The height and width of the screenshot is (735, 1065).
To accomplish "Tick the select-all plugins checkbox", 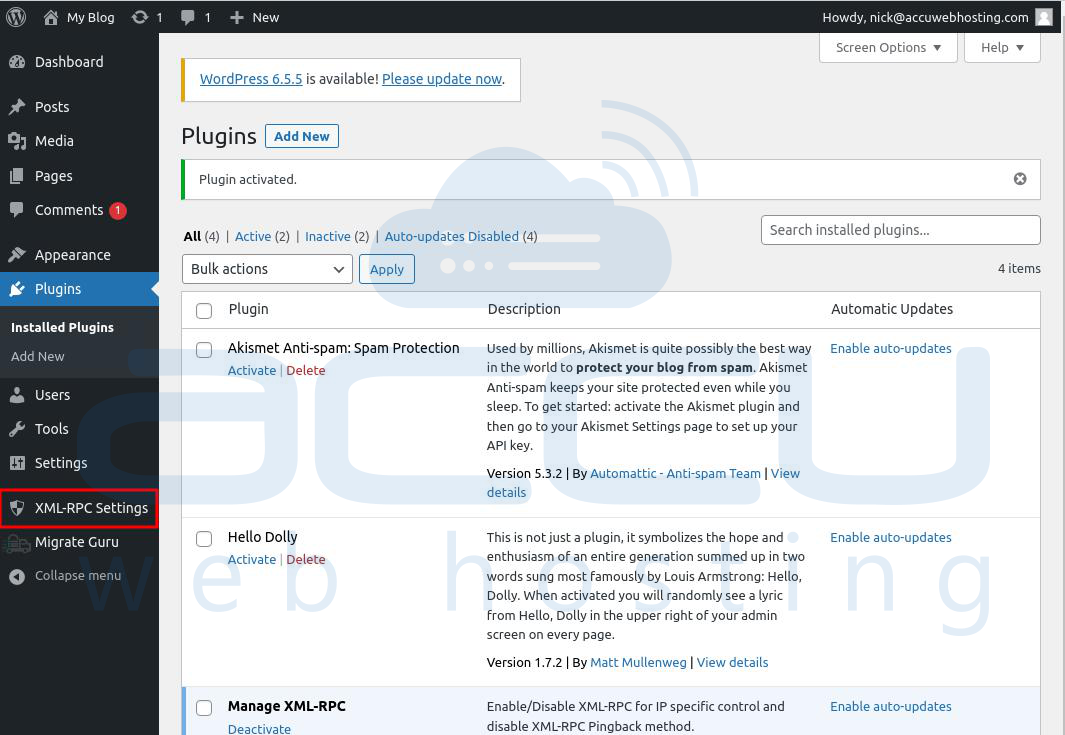I will click(x=204, y=310).
